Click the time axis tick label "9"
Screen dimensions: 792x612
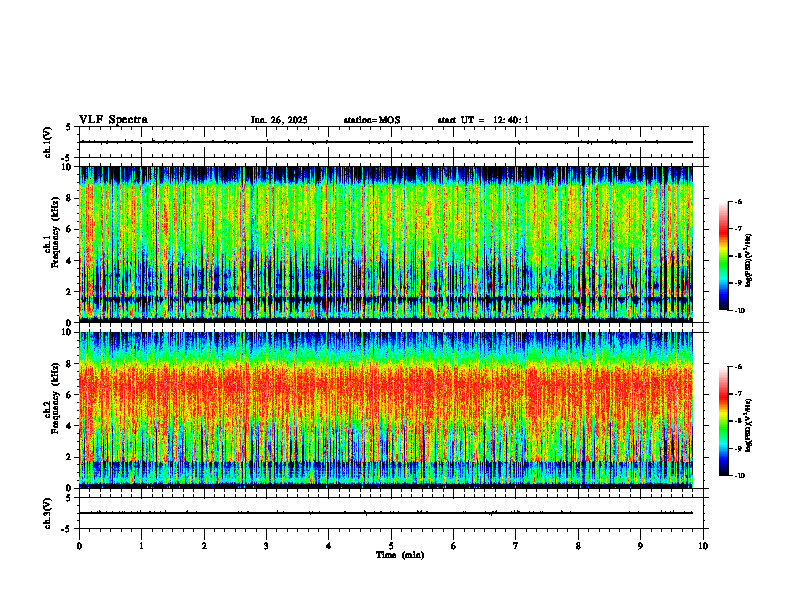[640, 546]
